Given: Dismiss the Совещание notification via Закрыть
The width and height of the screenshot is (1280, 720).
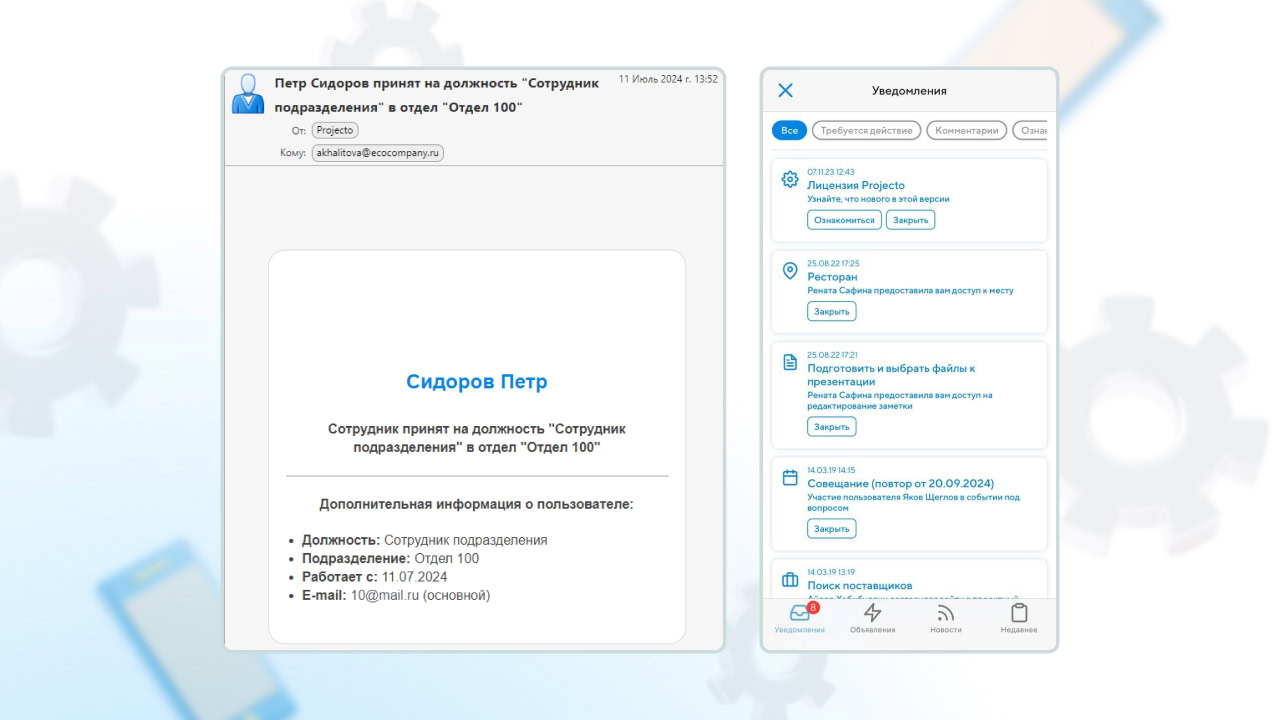Looking at the screenshot, I should click(831, 528).
